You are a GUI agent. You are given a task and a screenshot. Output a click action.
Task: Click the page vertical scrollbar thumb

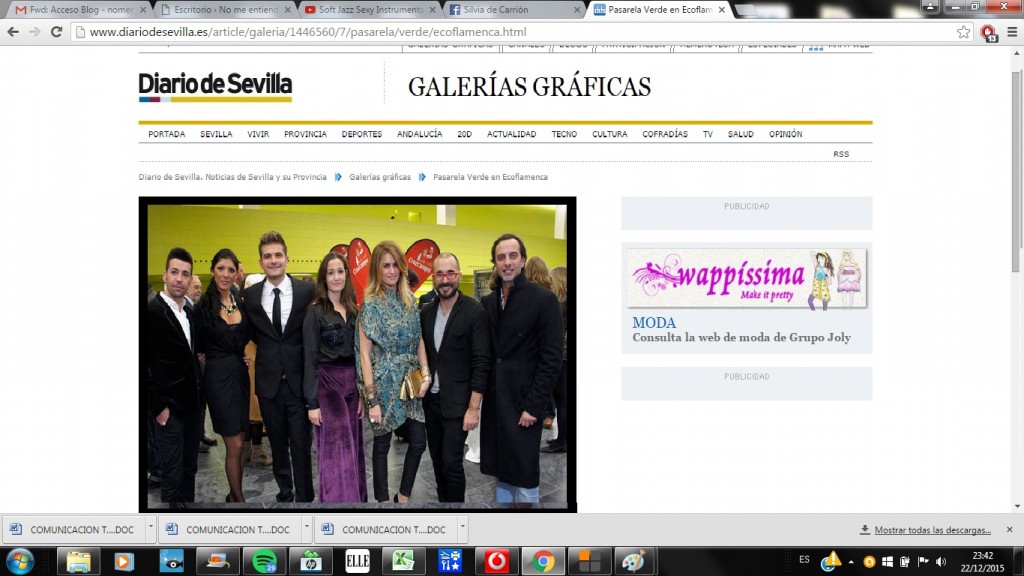[1016, 171]
